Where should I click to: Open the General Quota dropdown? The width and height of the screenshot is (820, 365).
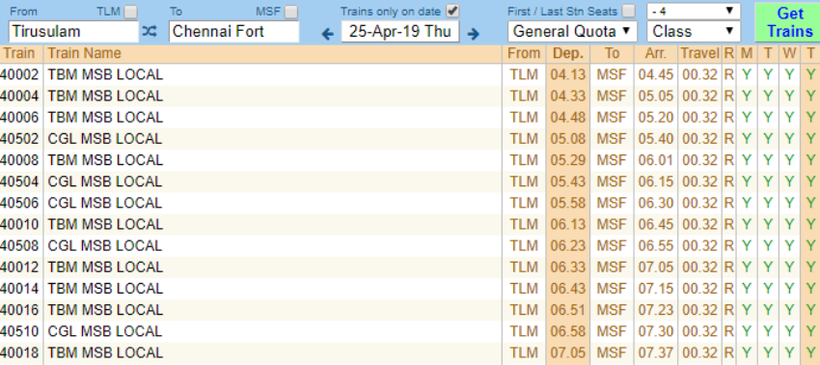tap(572, 32)
